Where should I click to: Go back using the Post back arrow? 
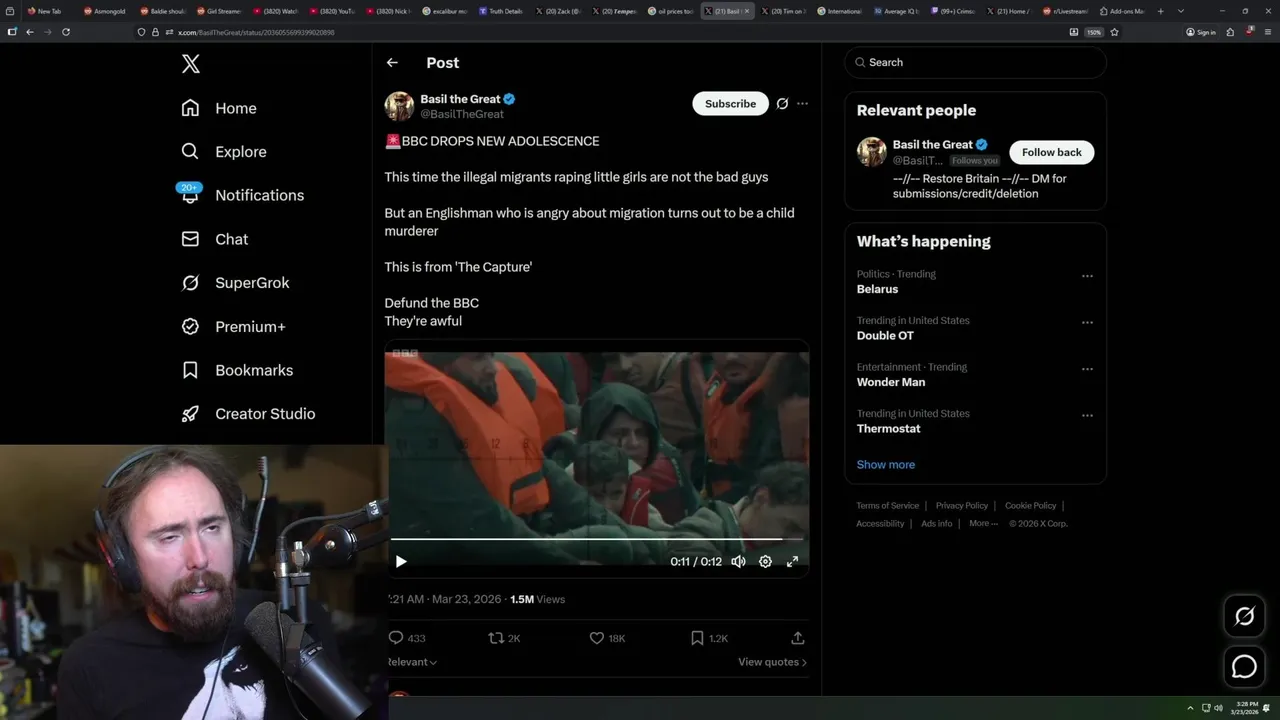pyautogui.click(x=392, y=62)
